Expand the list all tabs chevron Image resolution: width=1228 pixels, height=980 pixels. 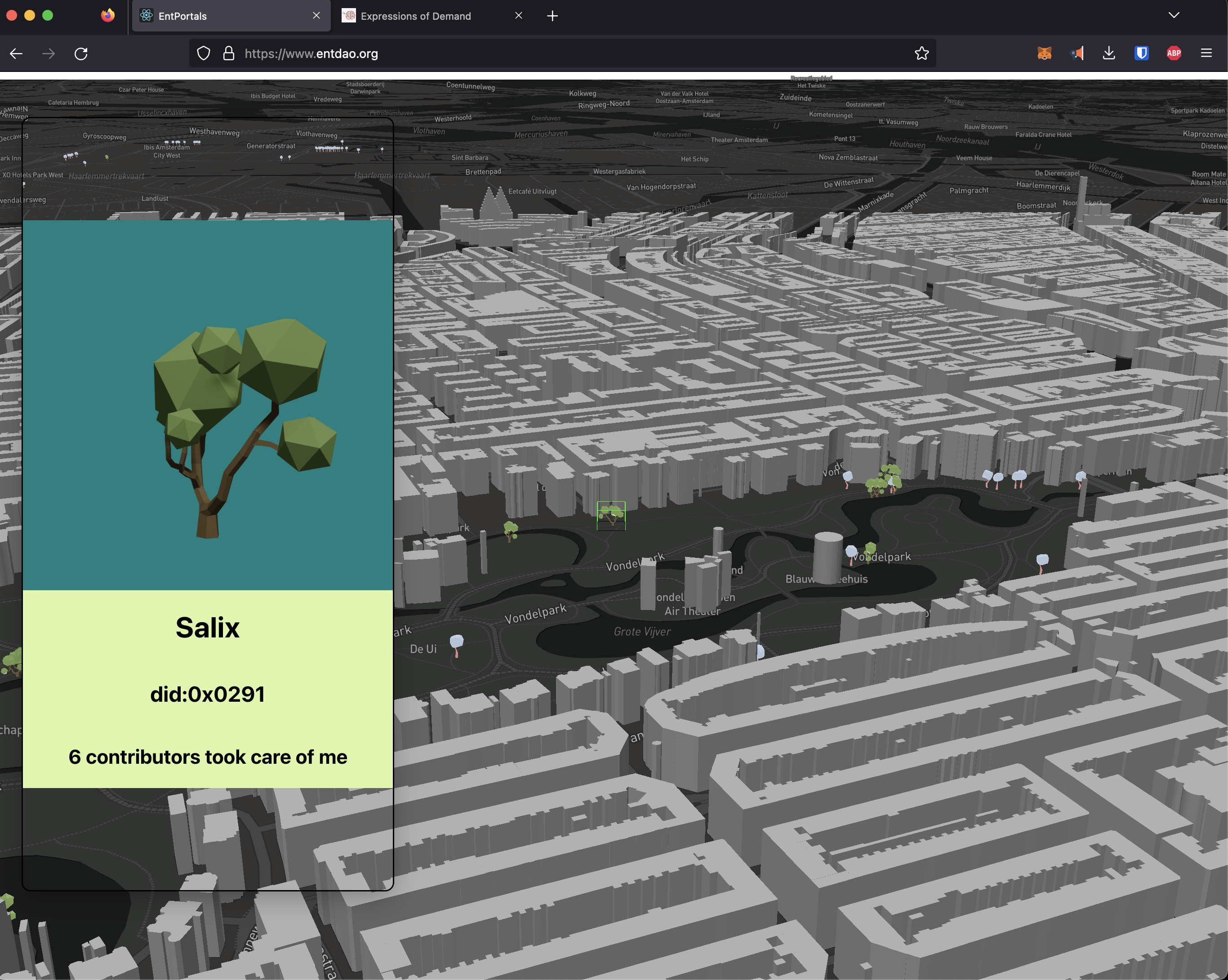click(1173, 15)
